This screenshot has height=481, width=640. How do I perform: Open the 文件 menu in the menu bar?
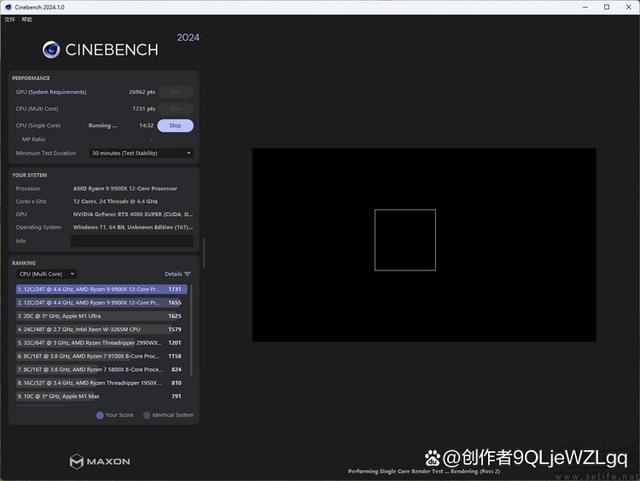[10, 20]
